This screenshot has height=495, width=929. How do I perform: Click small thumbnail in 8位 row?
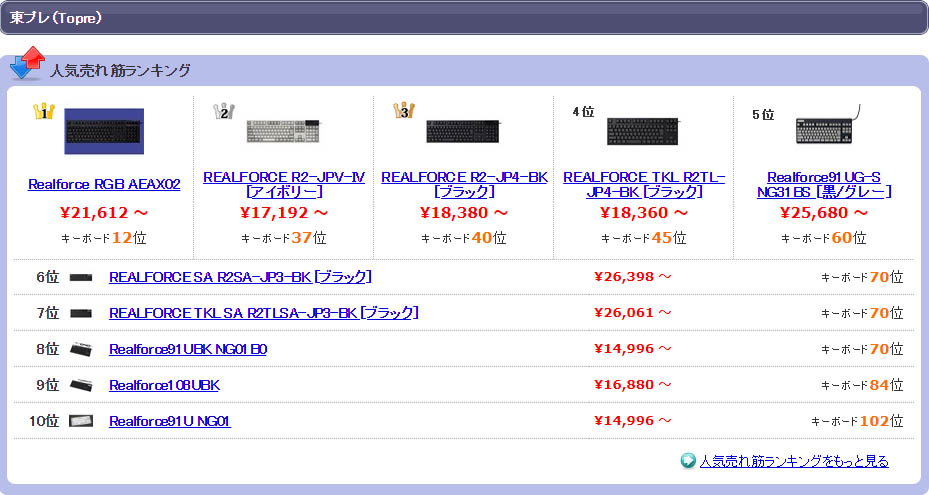click(x=81, y=349)
